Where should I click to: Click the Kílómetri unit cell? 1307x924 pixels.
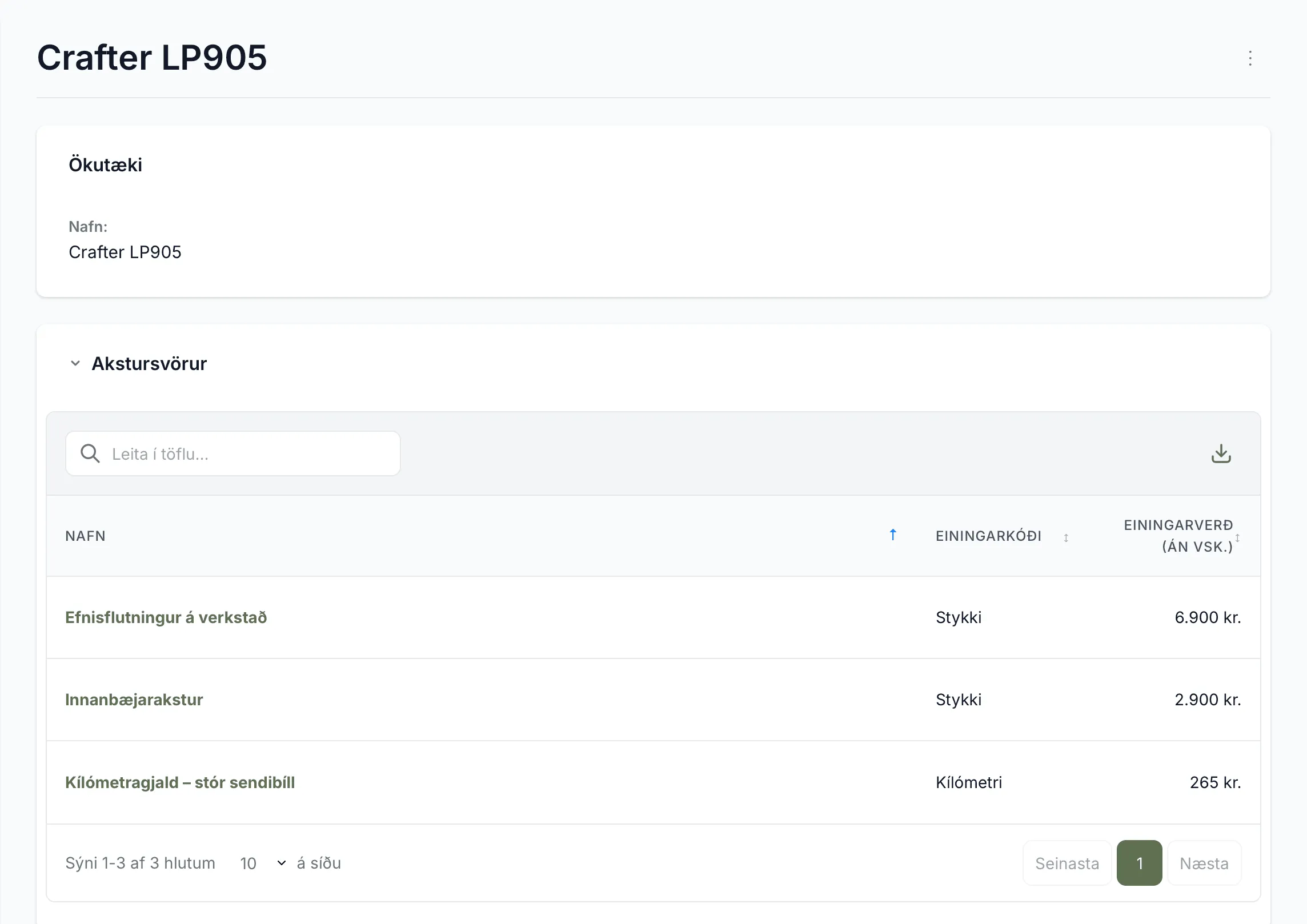(x=969, y=782)
